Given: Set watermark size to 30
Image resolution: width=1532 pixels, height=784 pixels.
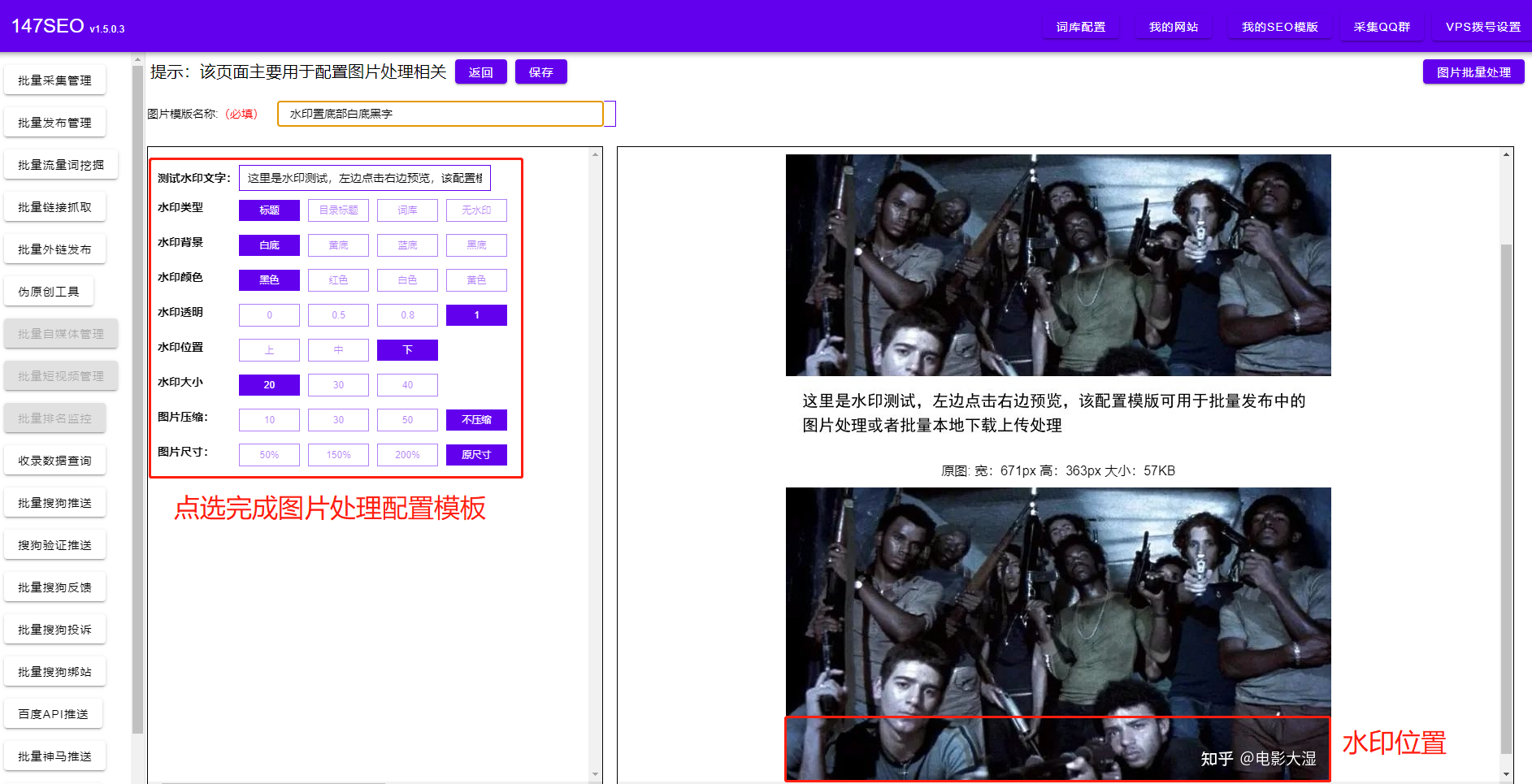Looking at the screenshot, I should (x=338, y=385).
